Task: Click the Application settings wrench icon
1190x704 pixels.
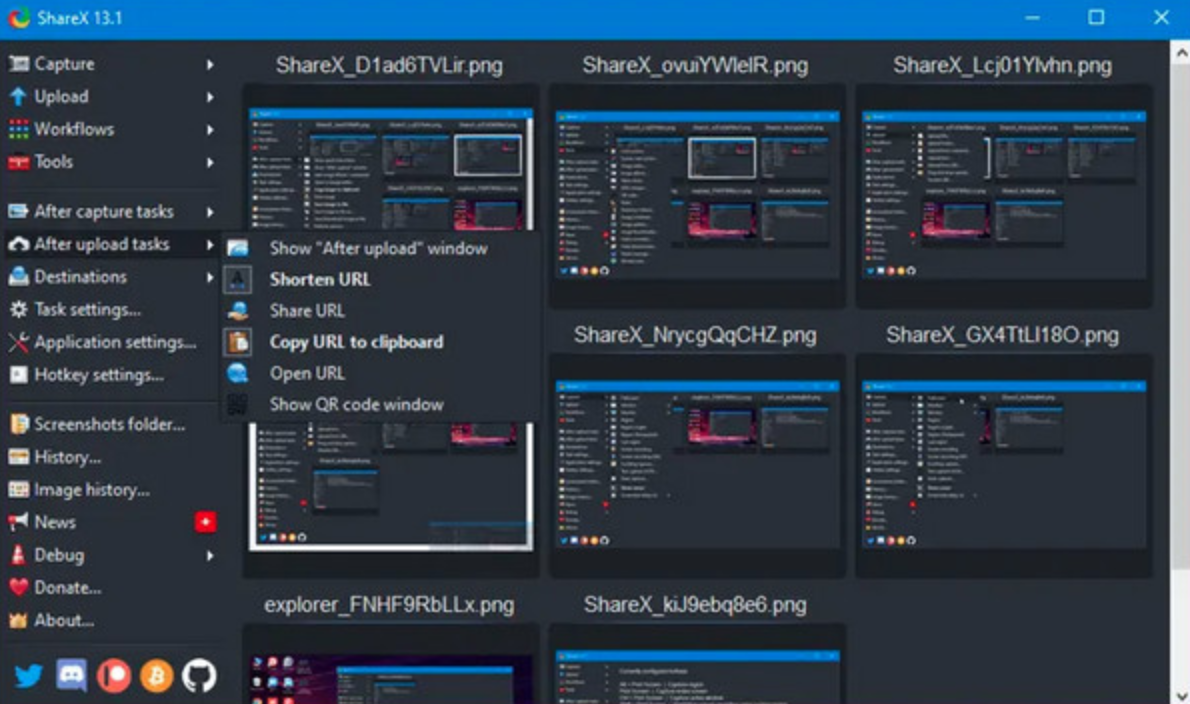Action: tap(18, 342)
